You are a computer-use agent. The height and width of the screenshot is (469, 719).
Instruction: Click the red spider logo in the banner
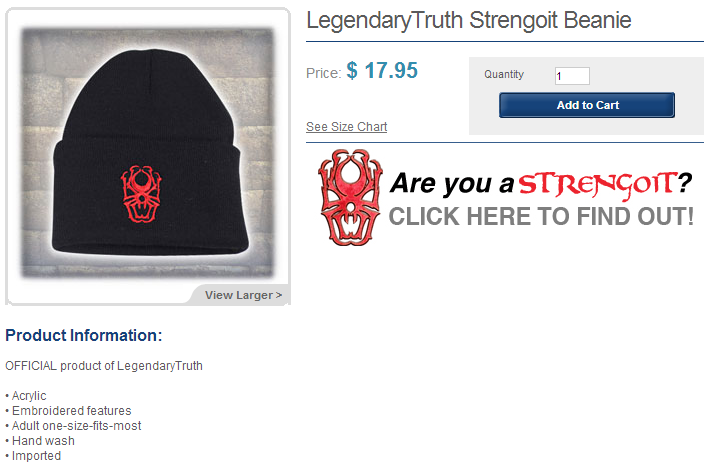351,197
